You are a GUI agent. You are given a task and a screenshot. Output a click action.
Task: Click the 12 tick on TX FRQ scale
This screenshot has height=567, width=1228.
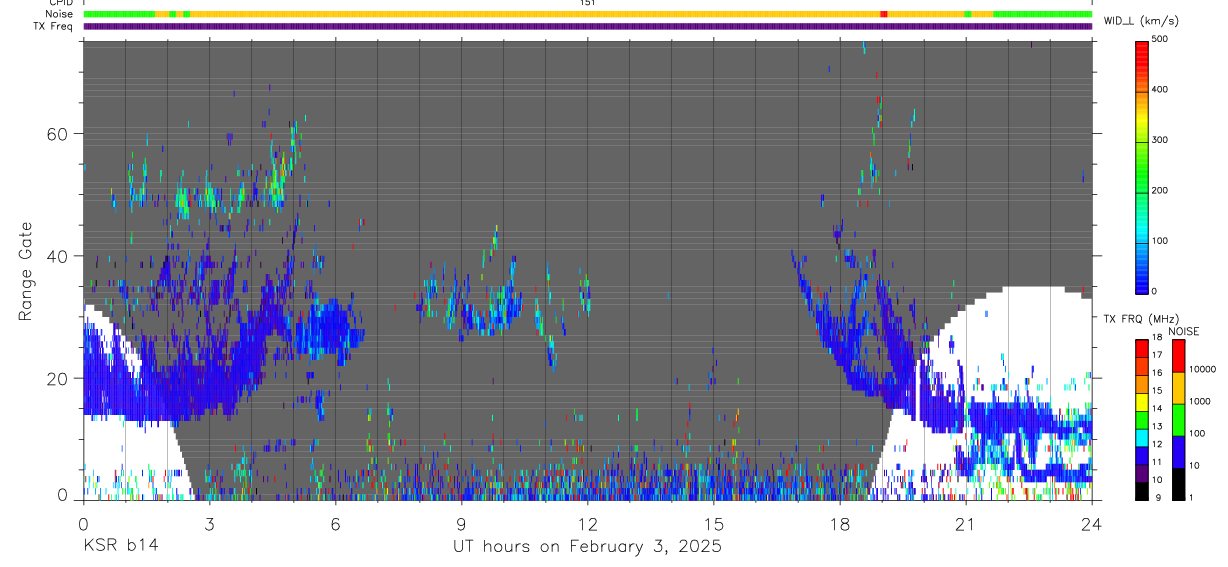(1157, 444)
